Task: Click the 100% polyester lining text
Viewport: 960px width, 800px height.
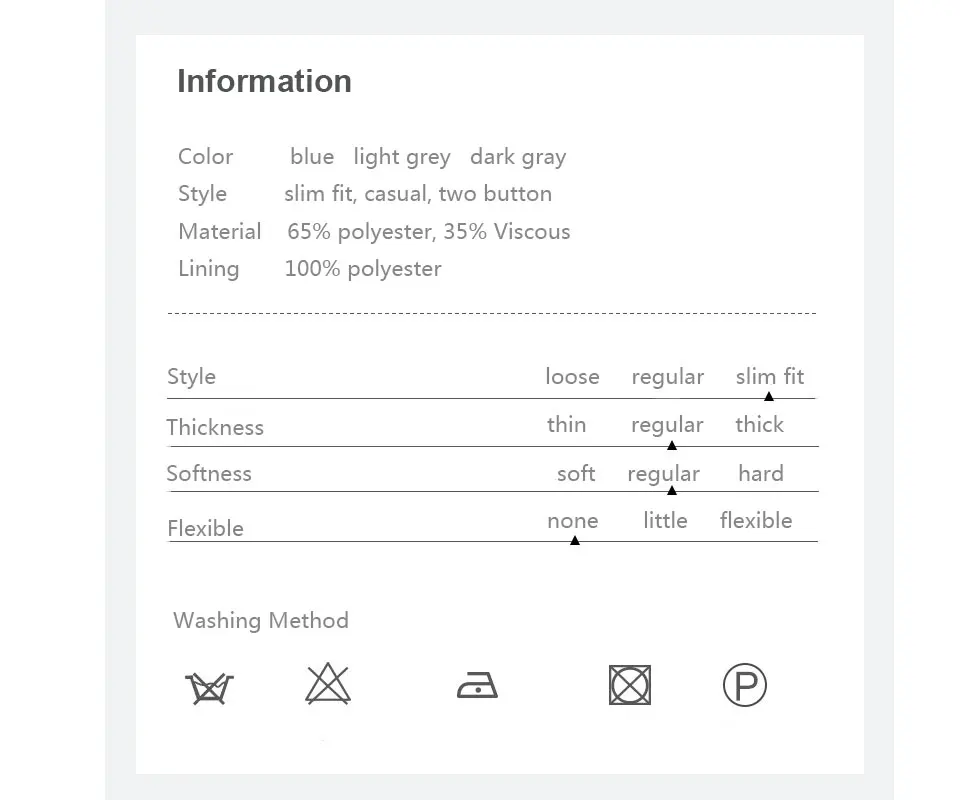Action: tap(363, 269)
